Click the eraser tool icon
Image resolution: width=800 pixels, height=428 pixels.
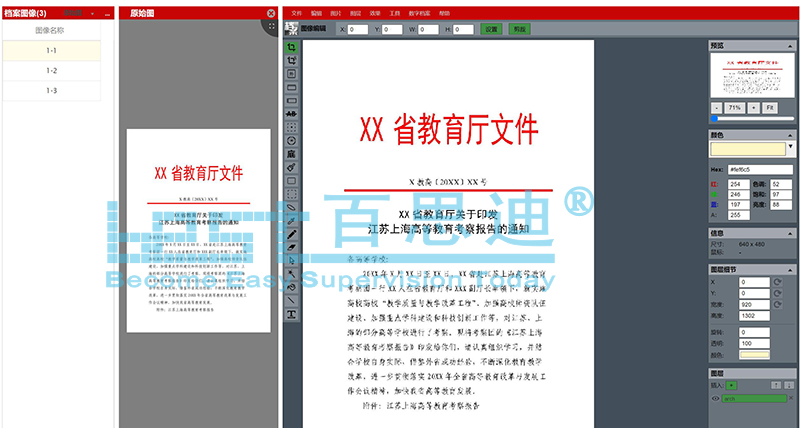(291, 246)
